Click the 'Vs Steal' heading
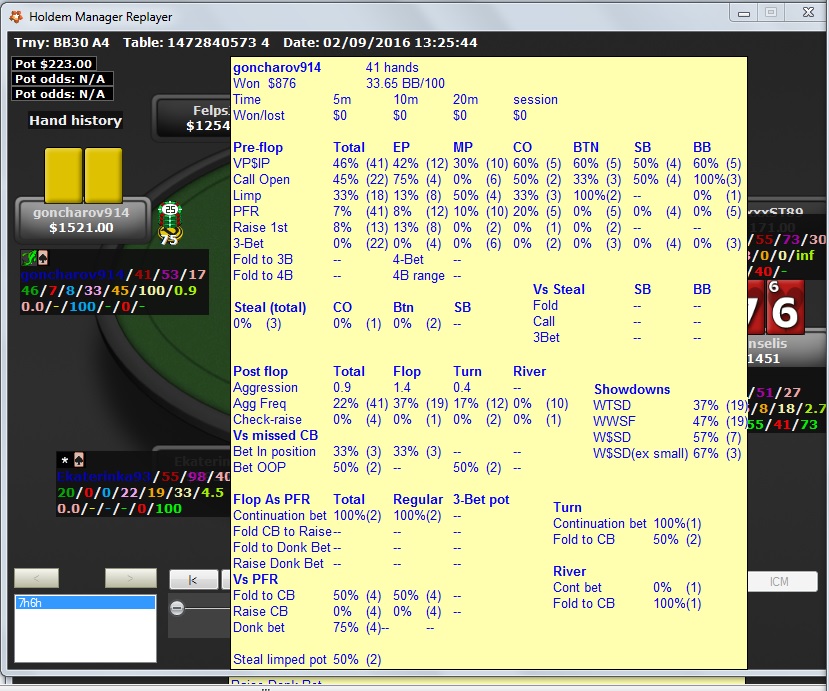Viewport: 829px width, 691px height. [x=559, y=290]
